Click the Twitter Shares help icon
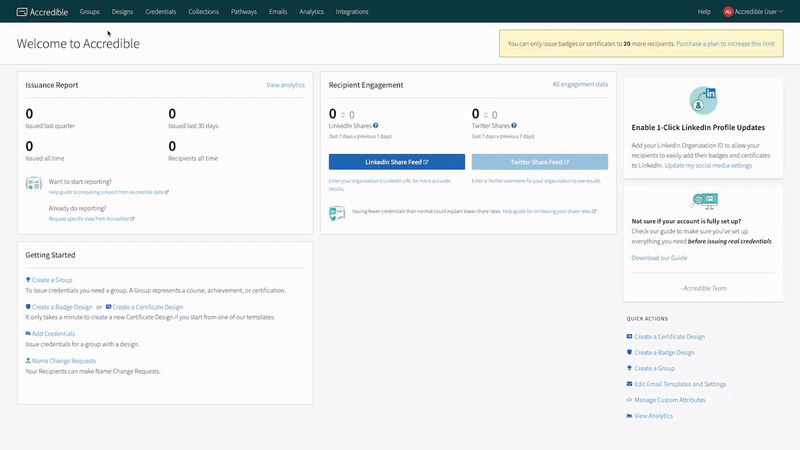This screenshot has height=450, width=800. pyautogui.click(x=514, y=126)
